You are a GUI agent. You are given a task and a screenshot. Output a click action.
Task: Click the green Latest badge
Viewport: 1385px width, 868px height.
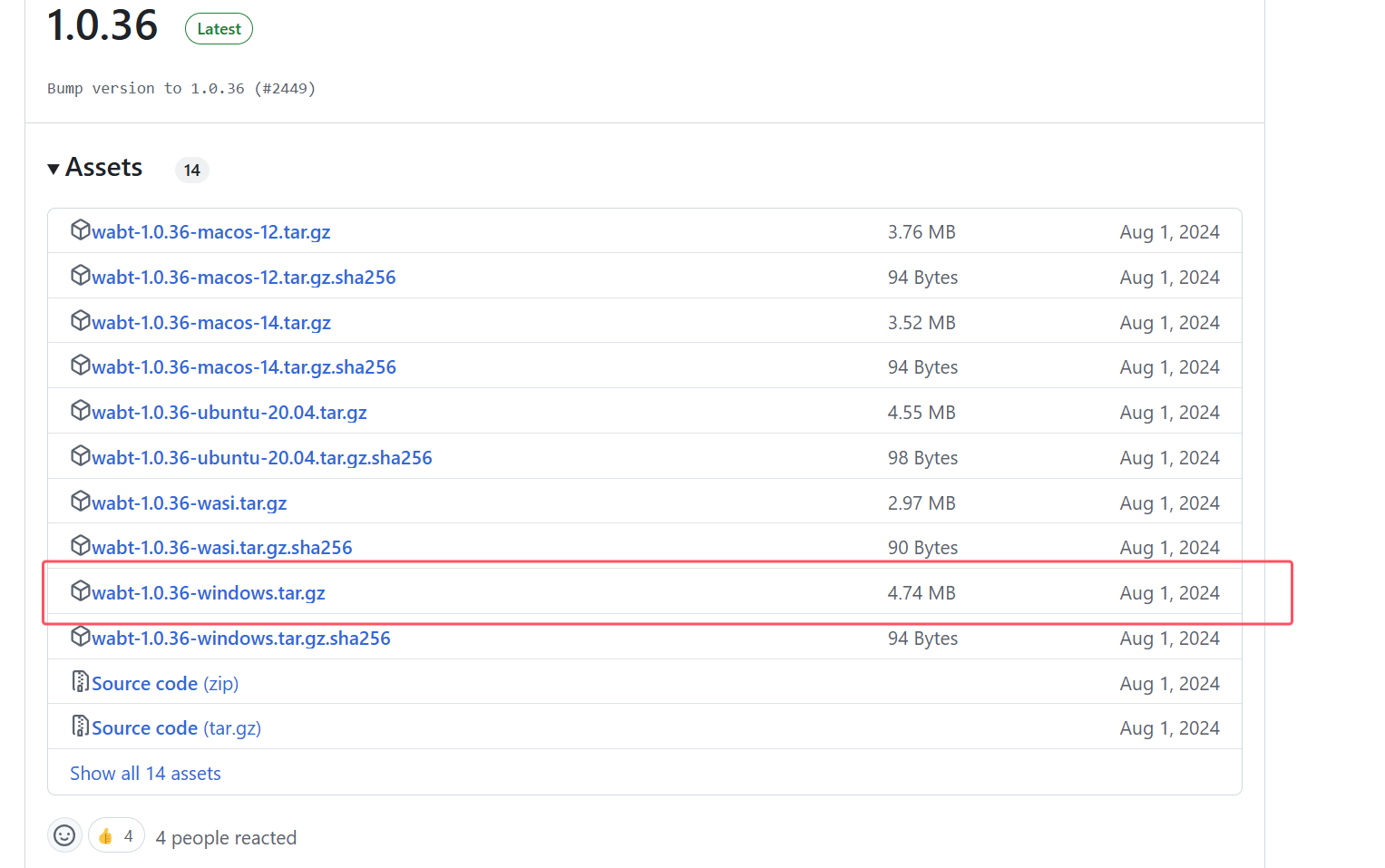(219, 29)
